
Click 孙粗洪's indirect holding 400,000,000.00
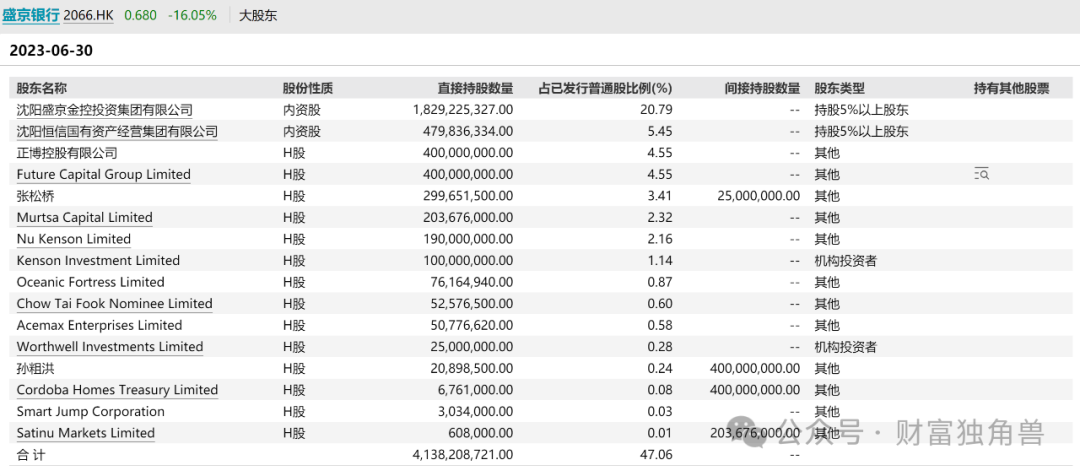click(755, 369)
